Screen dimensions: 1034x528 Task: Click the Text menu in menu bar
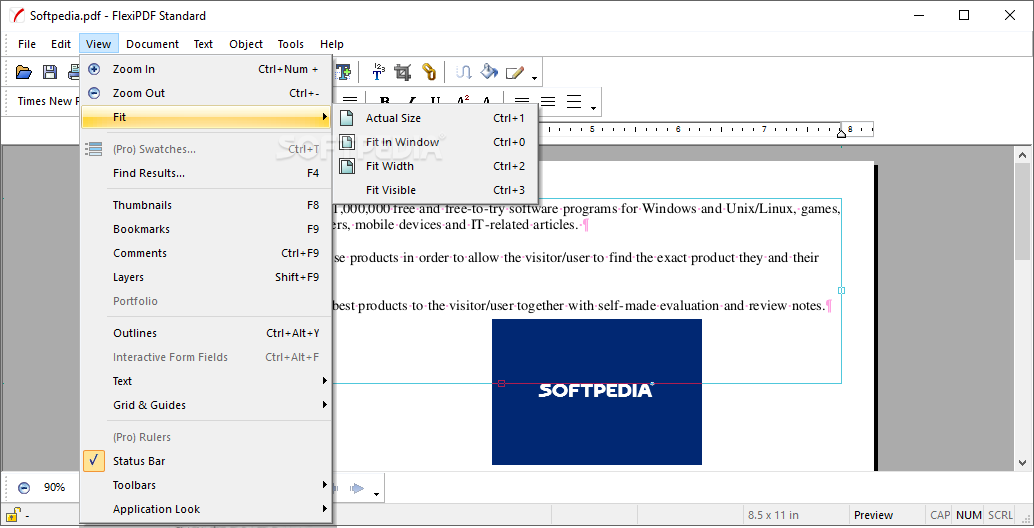(x=203, y=44)
